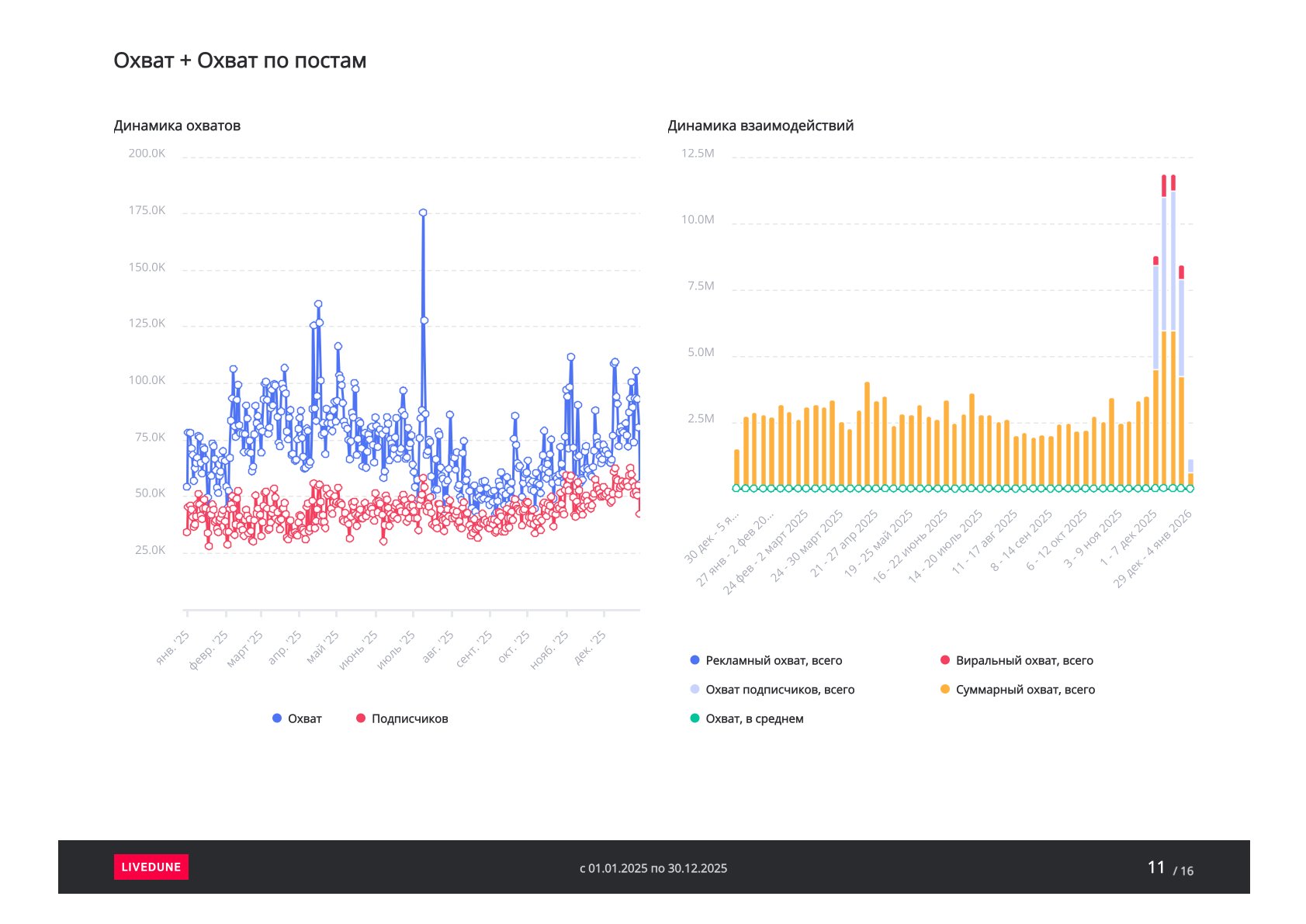1306x924 pixels.
Task: Click the orange Суммарный охват legend dot
Action: 944,690
